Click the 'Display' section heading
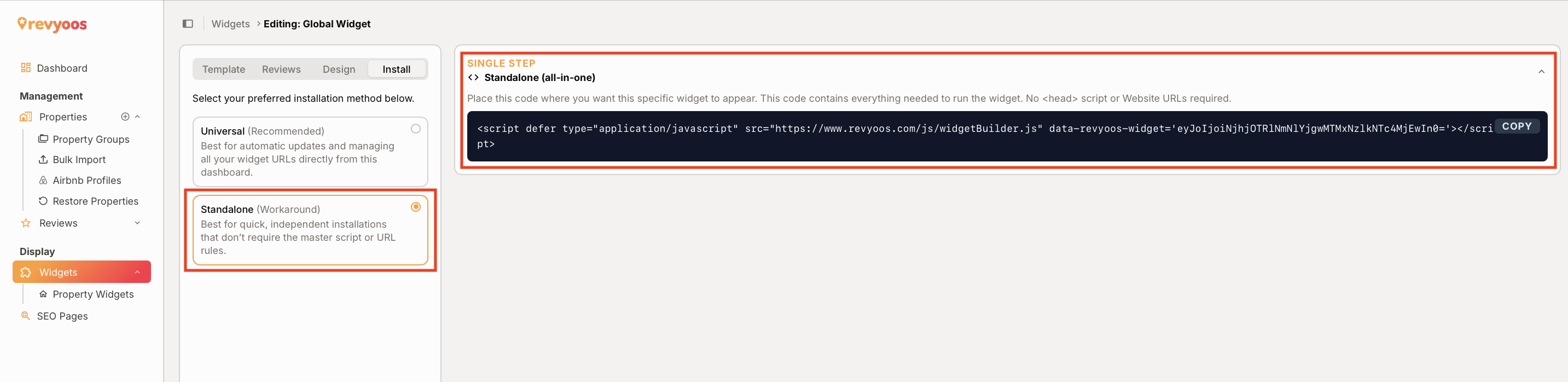1568x382 pixels. (37, 252)
